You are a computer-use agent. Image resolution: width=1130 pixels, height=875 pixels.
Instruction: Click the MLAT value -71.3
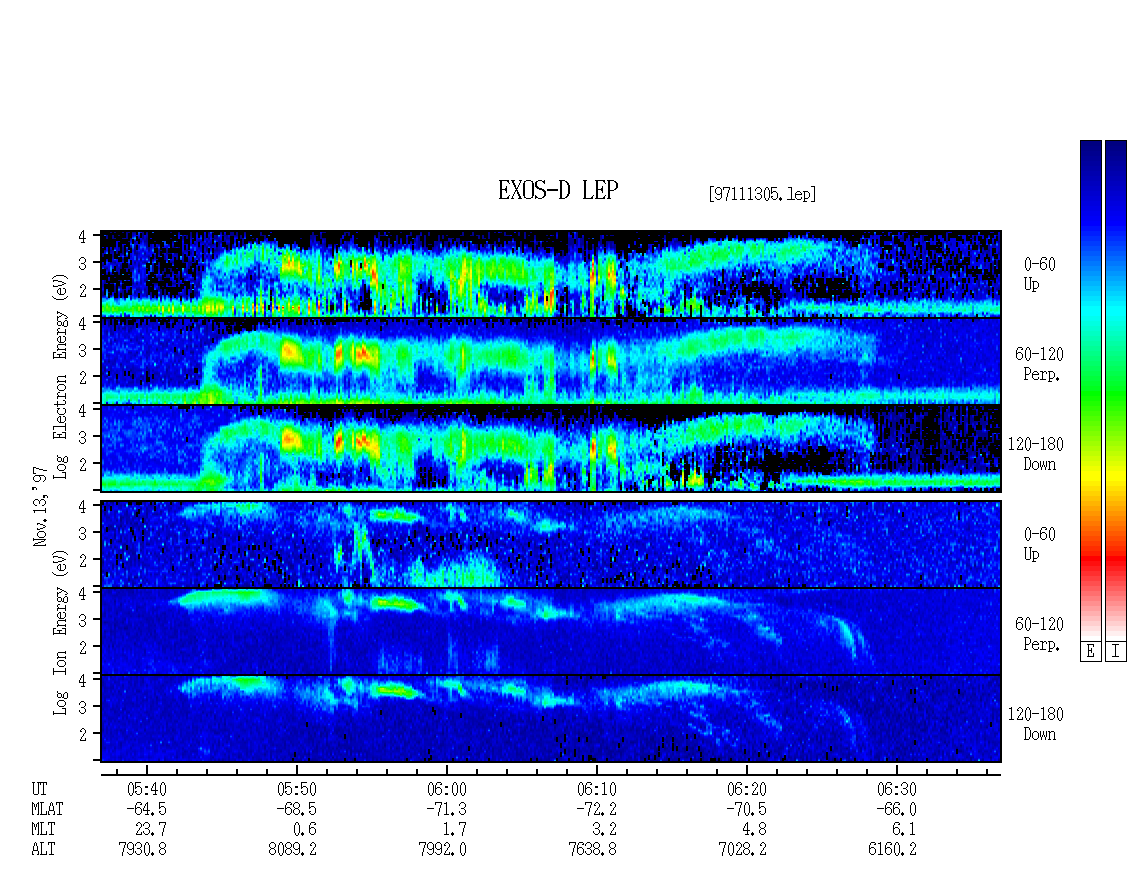446,809
